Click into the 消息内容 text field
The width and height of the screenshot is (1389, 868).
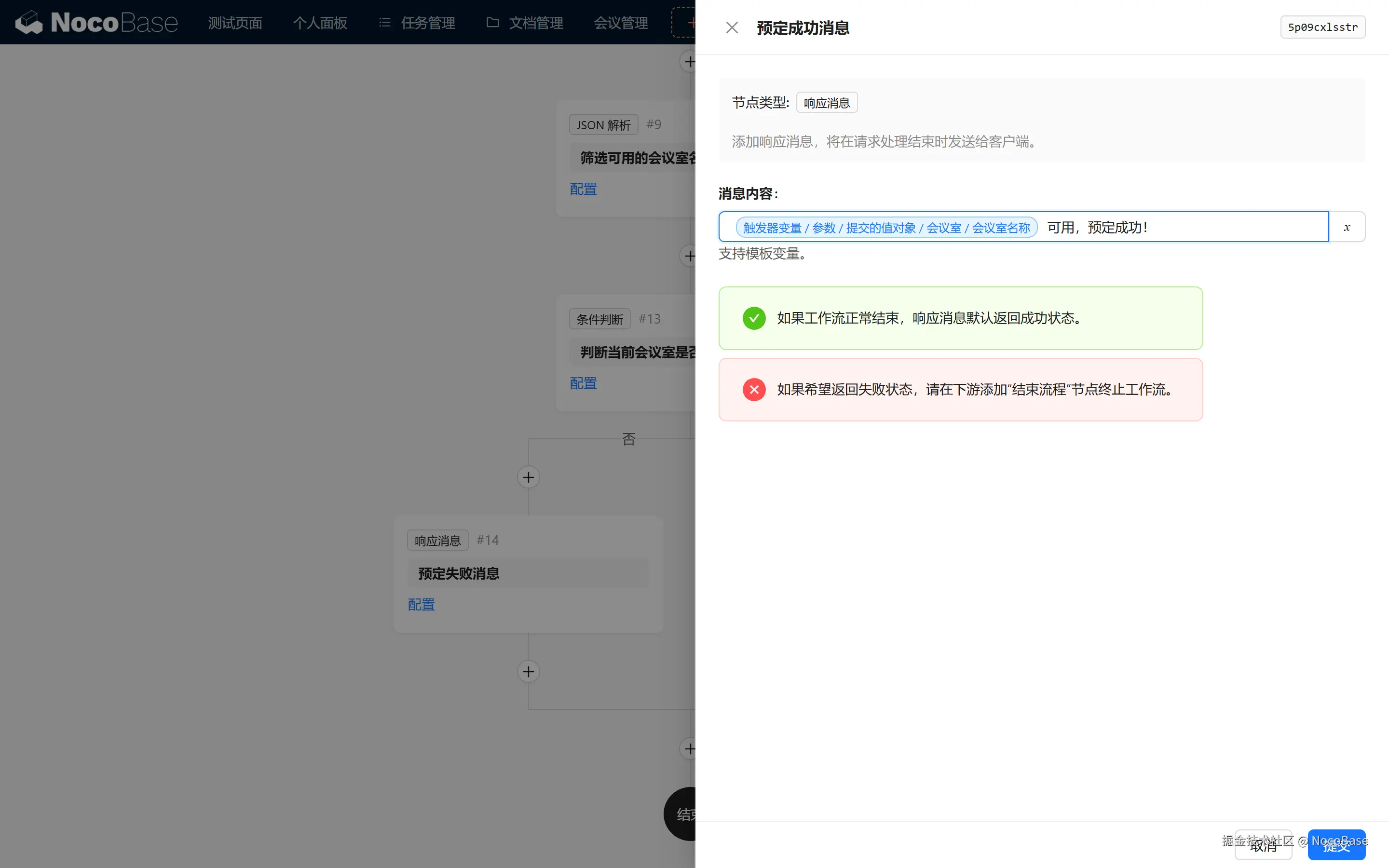[1234, 227]
